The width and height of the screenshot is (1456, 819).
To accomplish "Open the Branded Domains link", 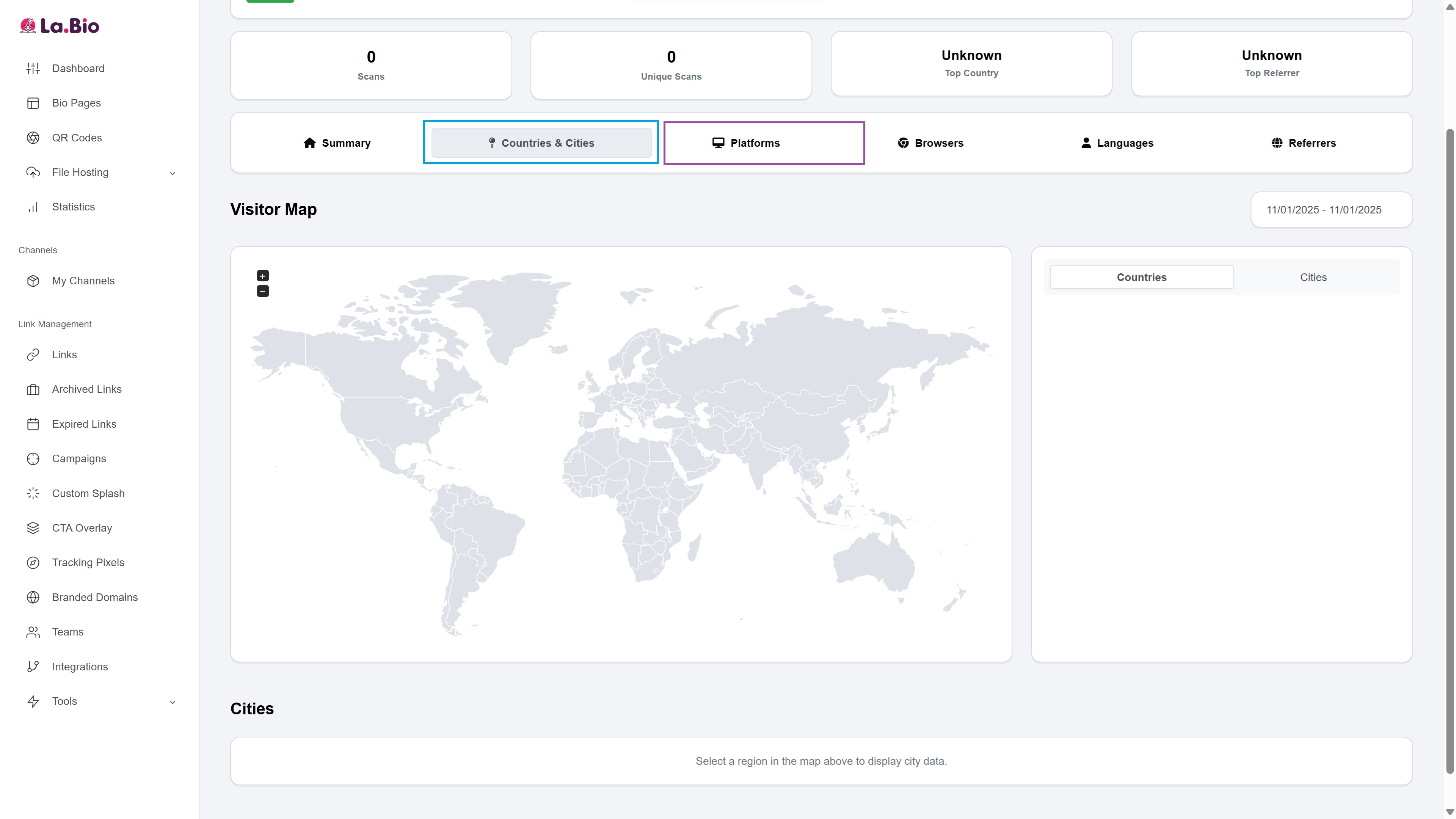I will 94,598.
